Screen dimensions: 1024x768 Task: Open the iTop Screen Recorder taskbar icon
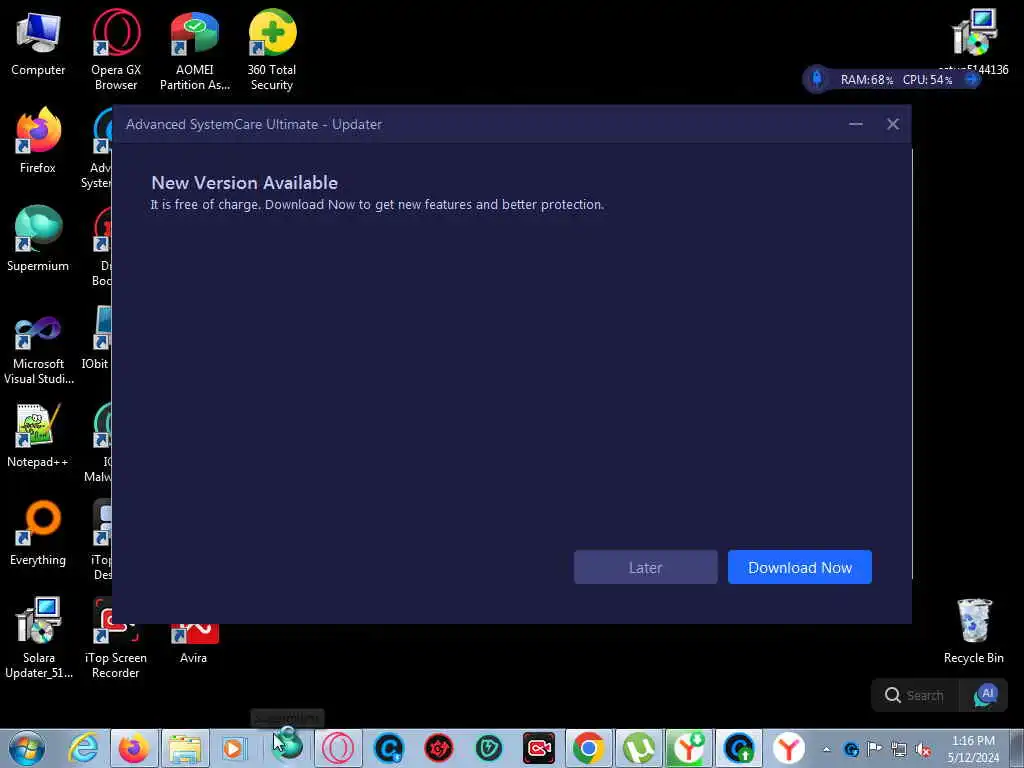(x=539, y=748)
